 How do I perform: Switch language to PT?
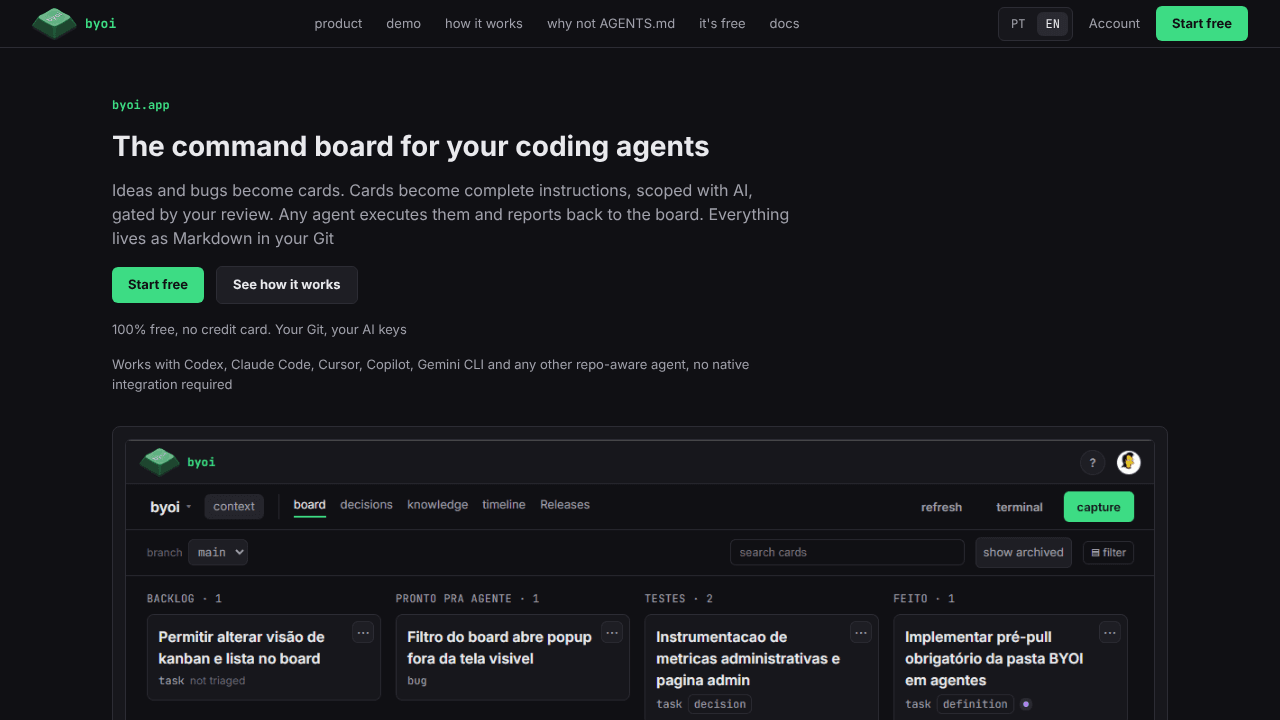(1018, 24)
